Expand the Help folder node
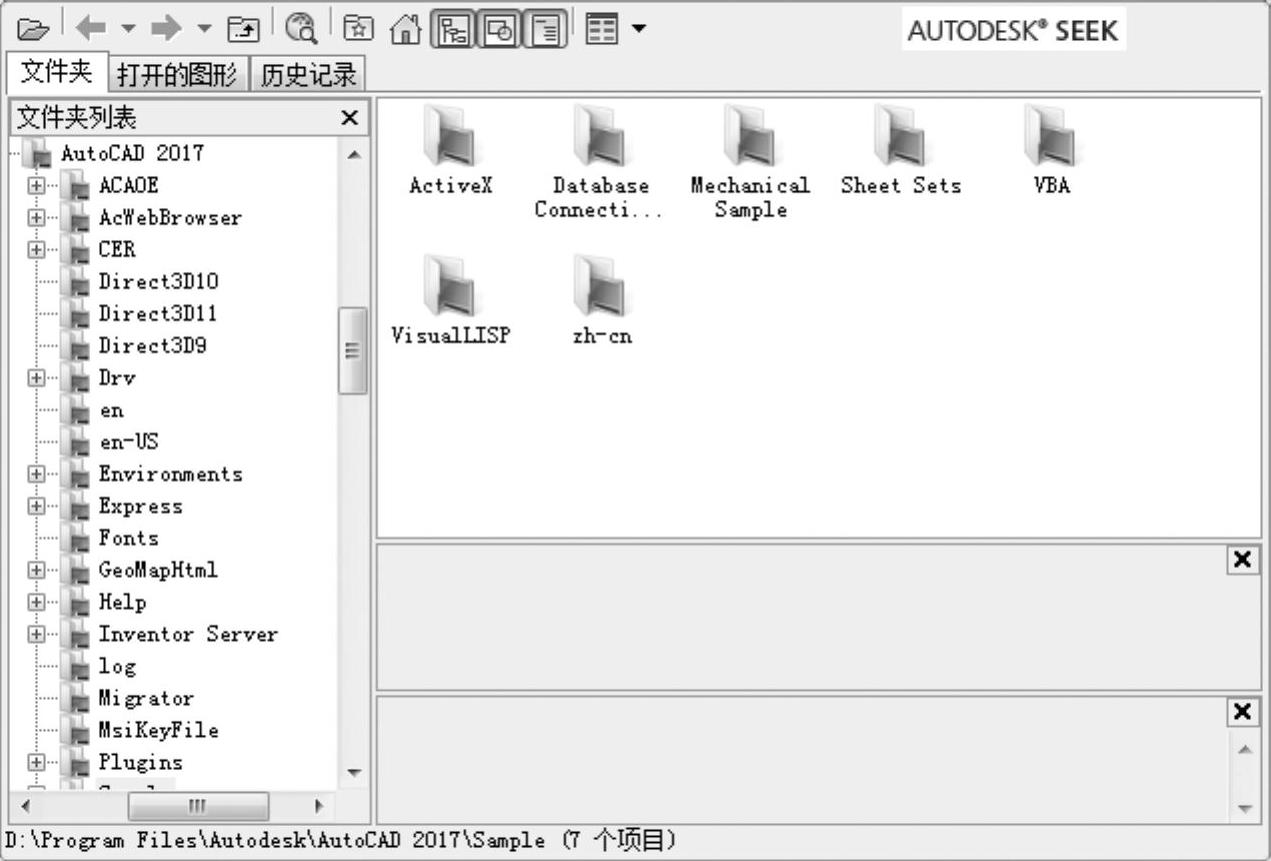Image resolution: width=1271 pixels, height=861 pixels. click(37, 601)
